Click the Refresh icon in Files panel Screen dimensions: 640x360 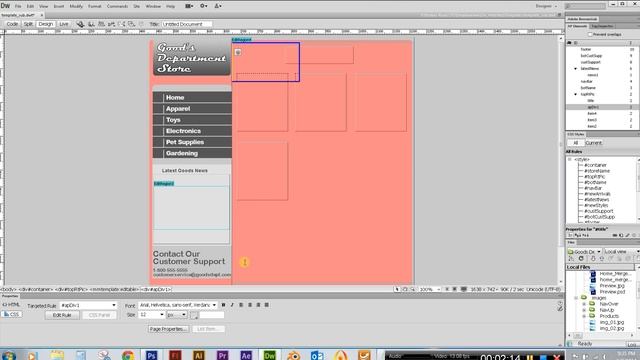581,259
